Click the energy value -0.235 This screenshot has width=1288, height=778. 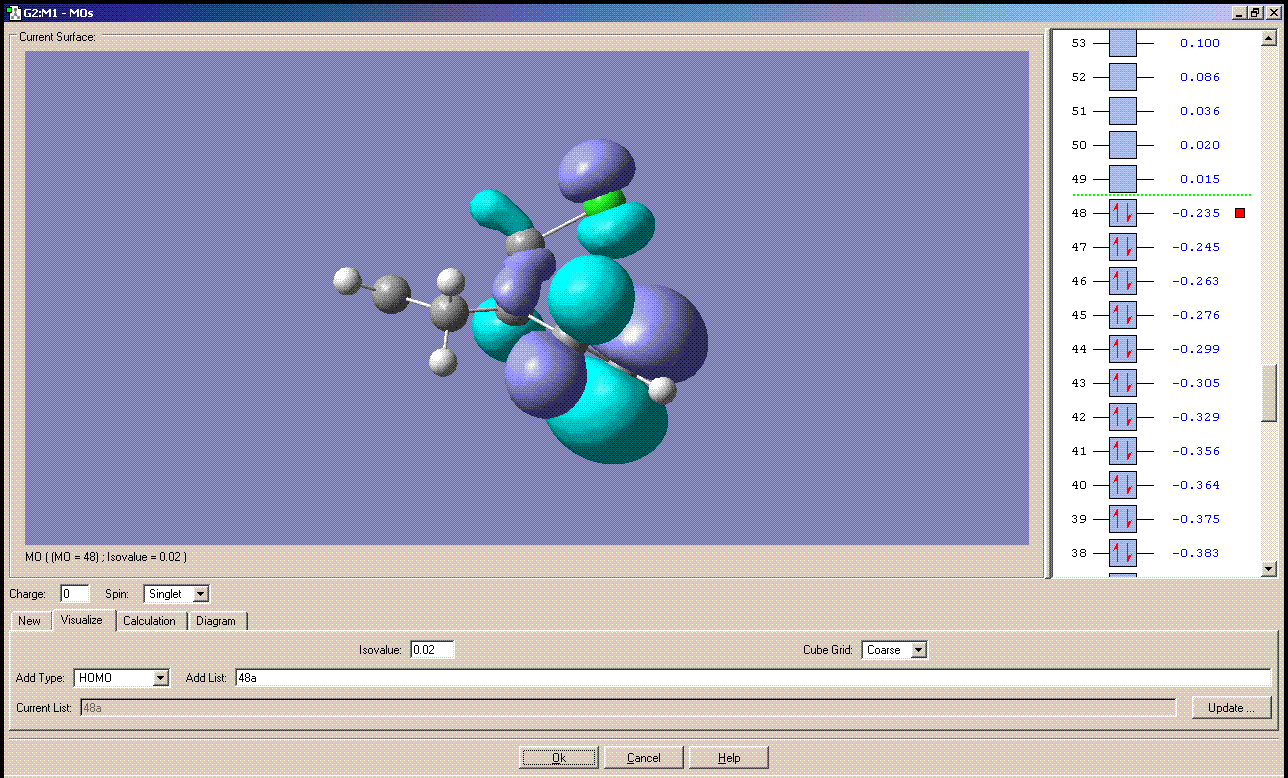click(1196, 213)
